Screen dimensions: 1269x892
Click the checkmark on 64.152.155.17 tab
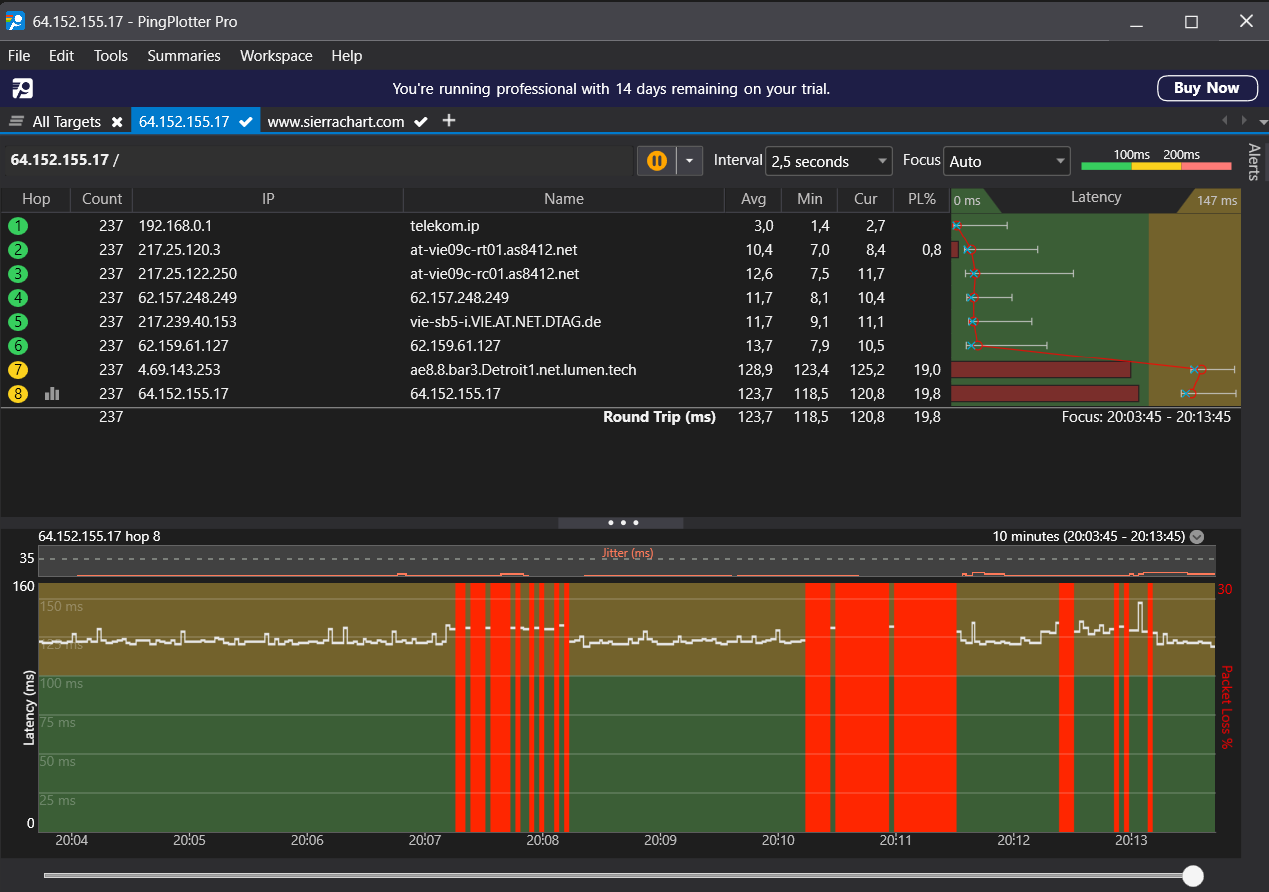click(246, 121)
